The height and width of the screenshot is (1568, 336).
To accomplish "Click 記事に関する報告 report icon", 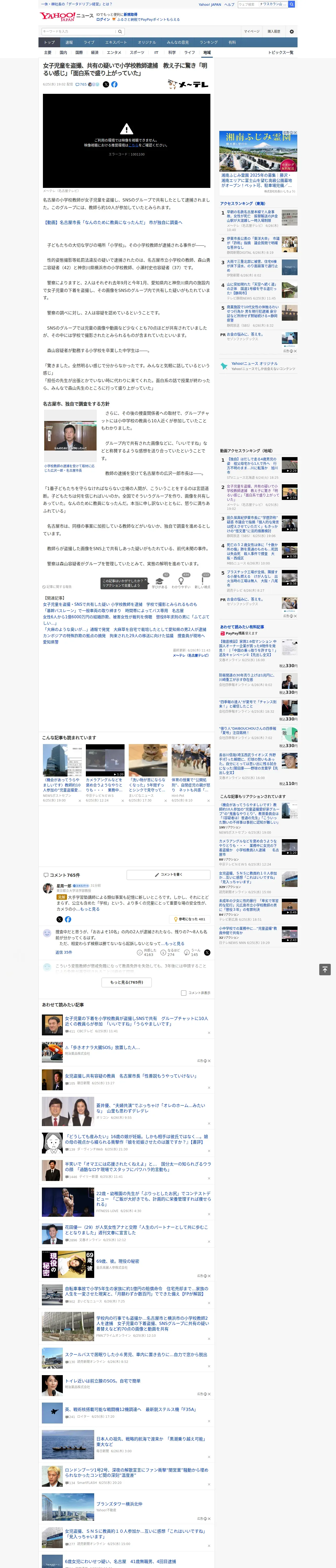I will point(57,587).
